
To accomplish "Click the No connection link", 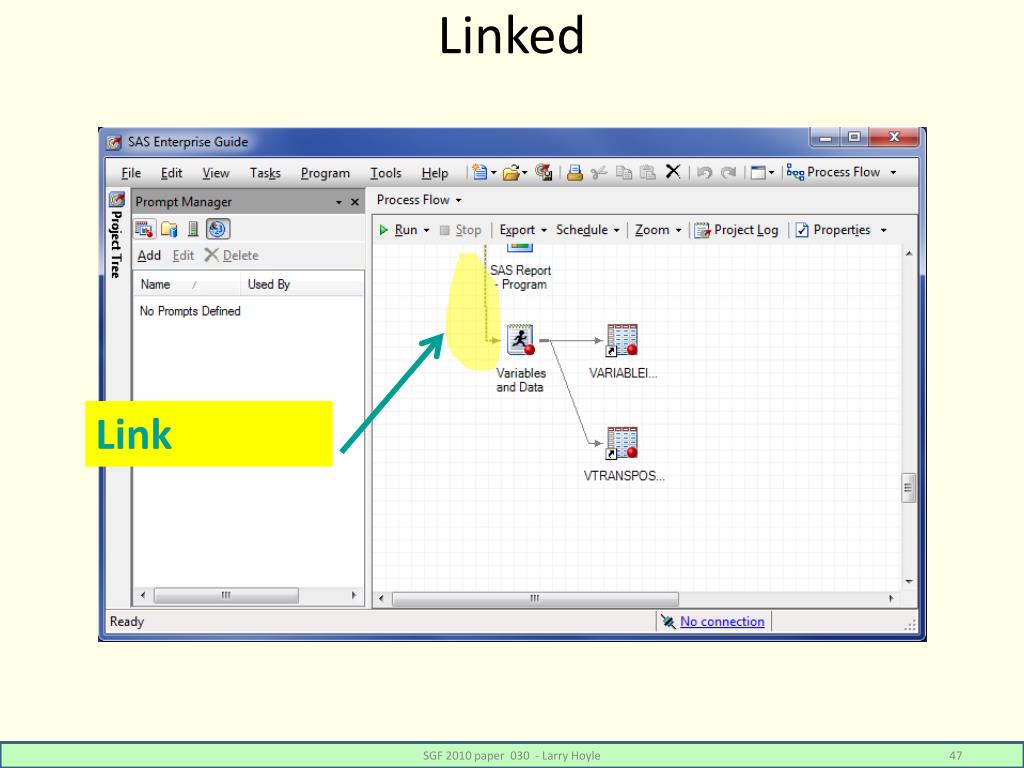I will tap(722, 622).
